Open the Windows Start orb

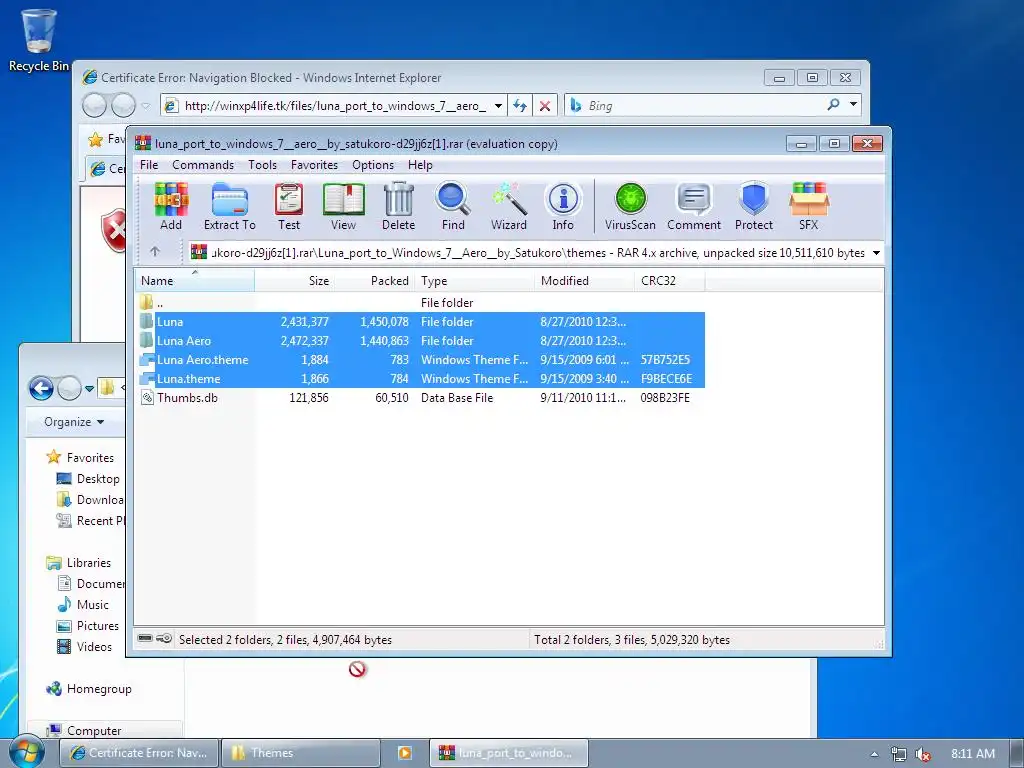[26, 752]
